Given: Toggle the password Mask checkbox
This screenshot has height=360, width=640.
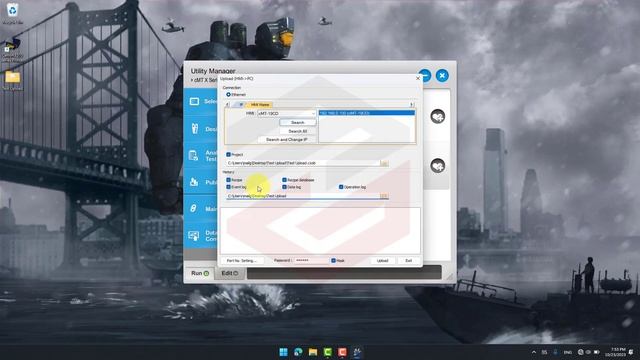Looking at the screenshot, I should [333, 260].
